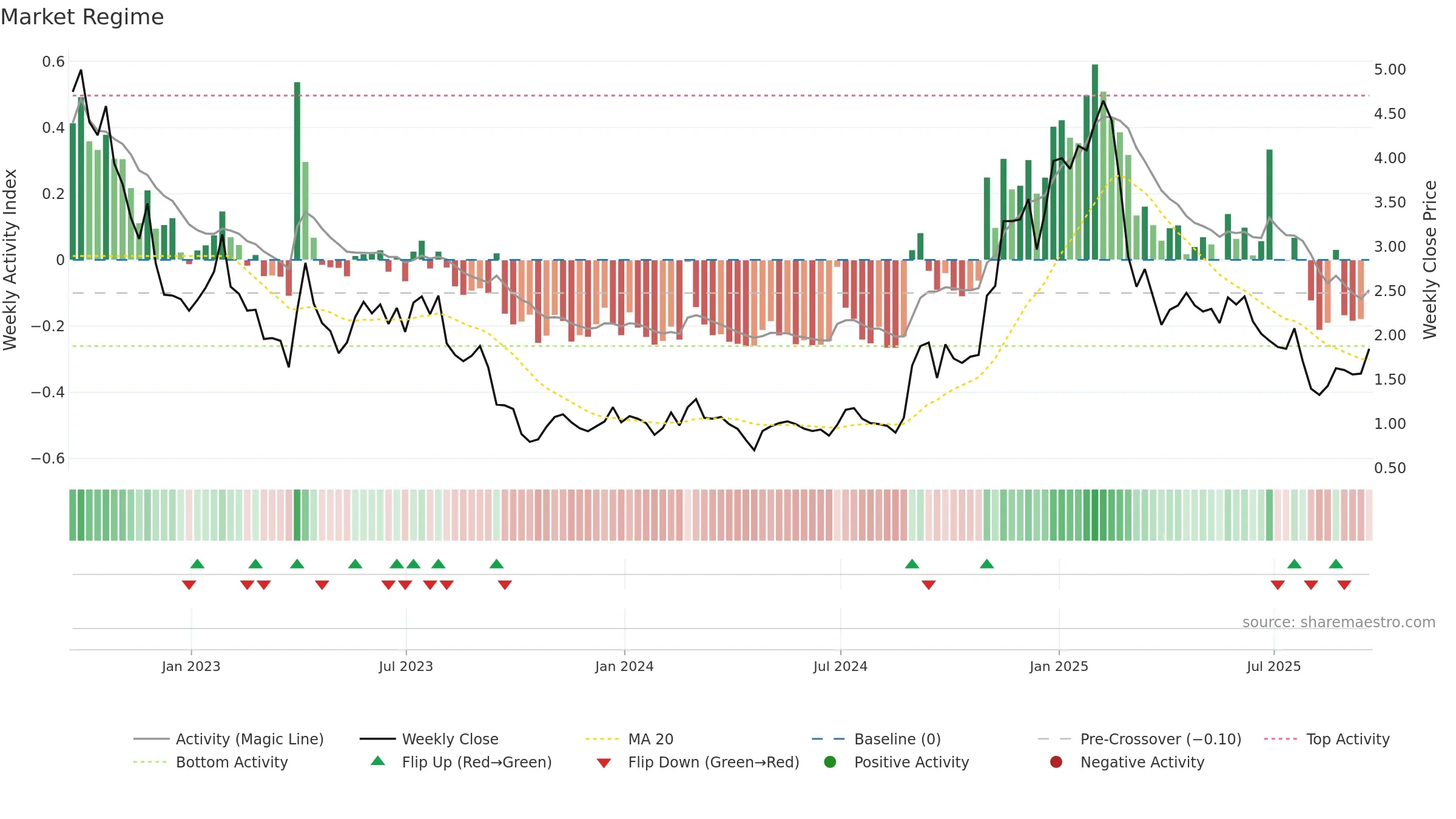This screenshot has width=1456, height=819.
Task: Click the Baseline (0) legend entry
Action: click(876, 739)
